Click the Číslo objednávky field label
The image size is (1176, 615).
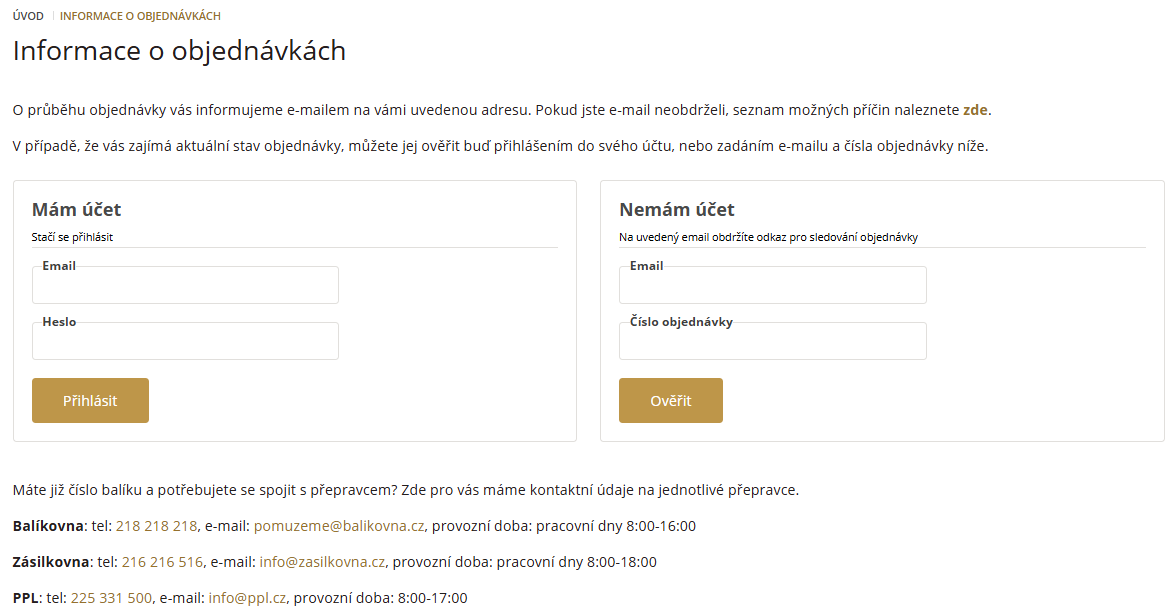click(681, 322)
